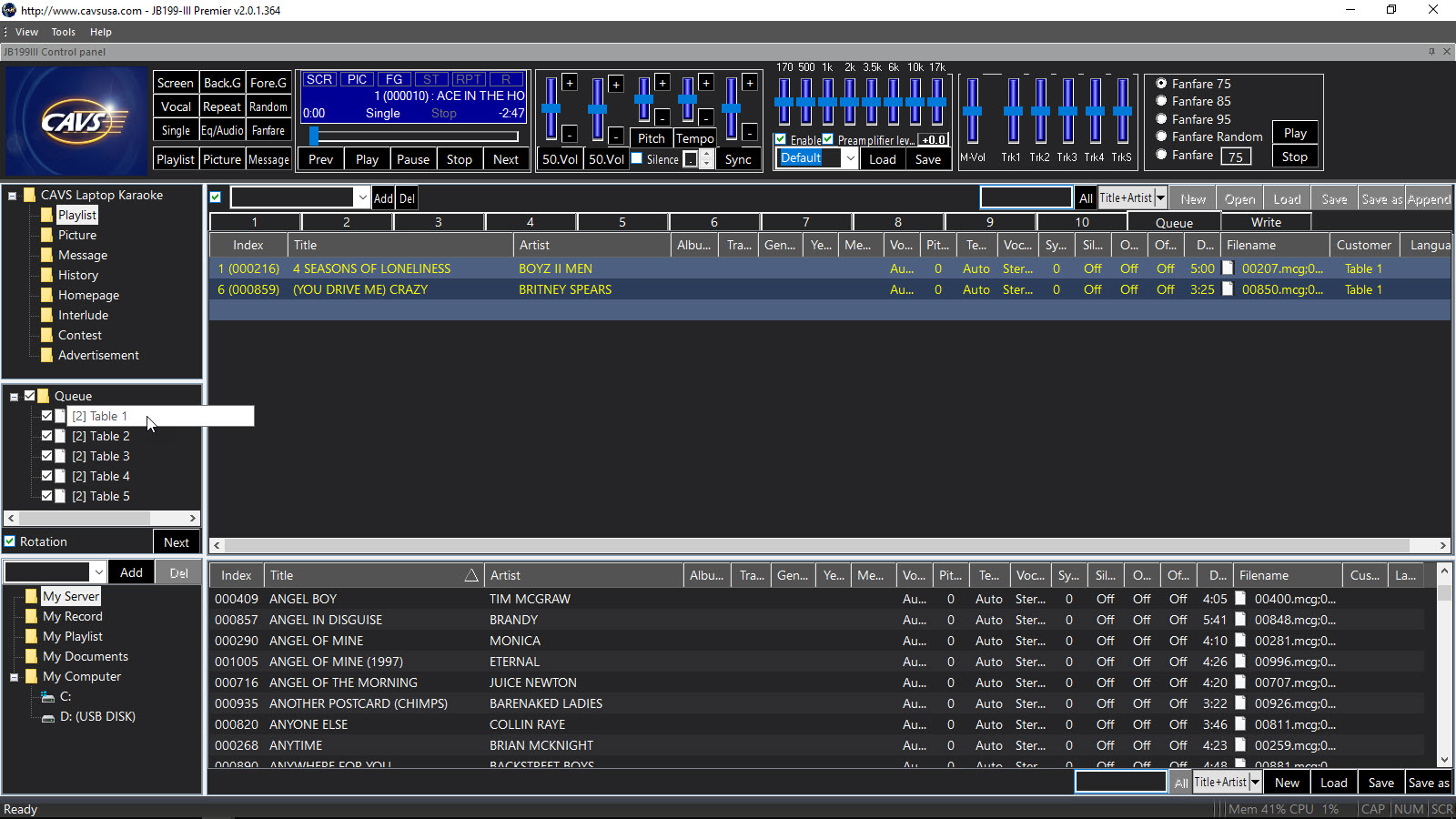Select the My Playlist folder icon
The width and height of the screenshot is (1456, 819).
coord(32,636)
